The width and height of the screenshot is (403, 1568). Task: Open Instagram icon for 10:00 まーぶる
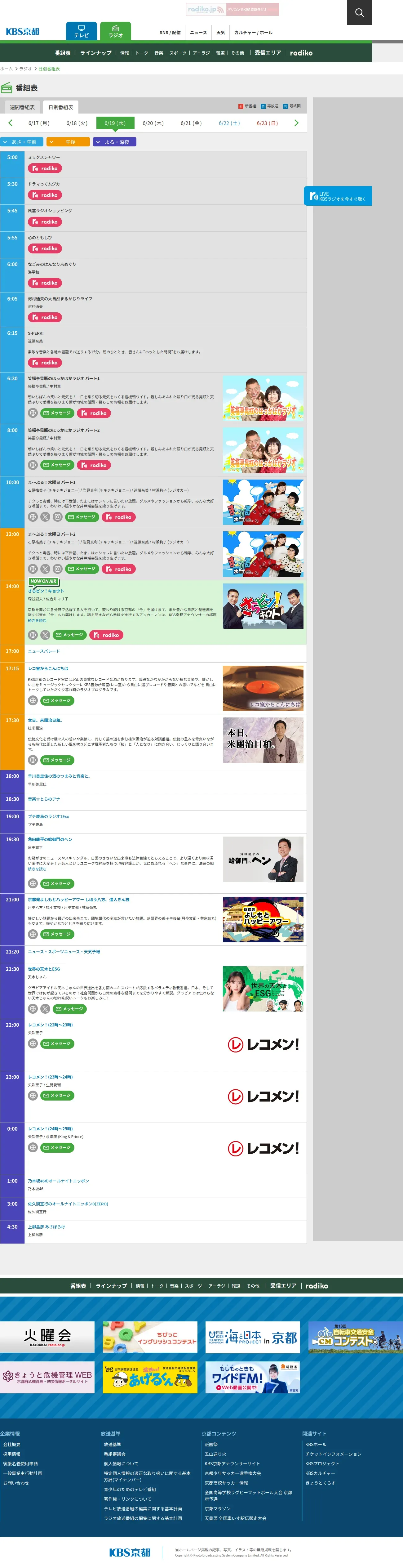pos(57,517)
